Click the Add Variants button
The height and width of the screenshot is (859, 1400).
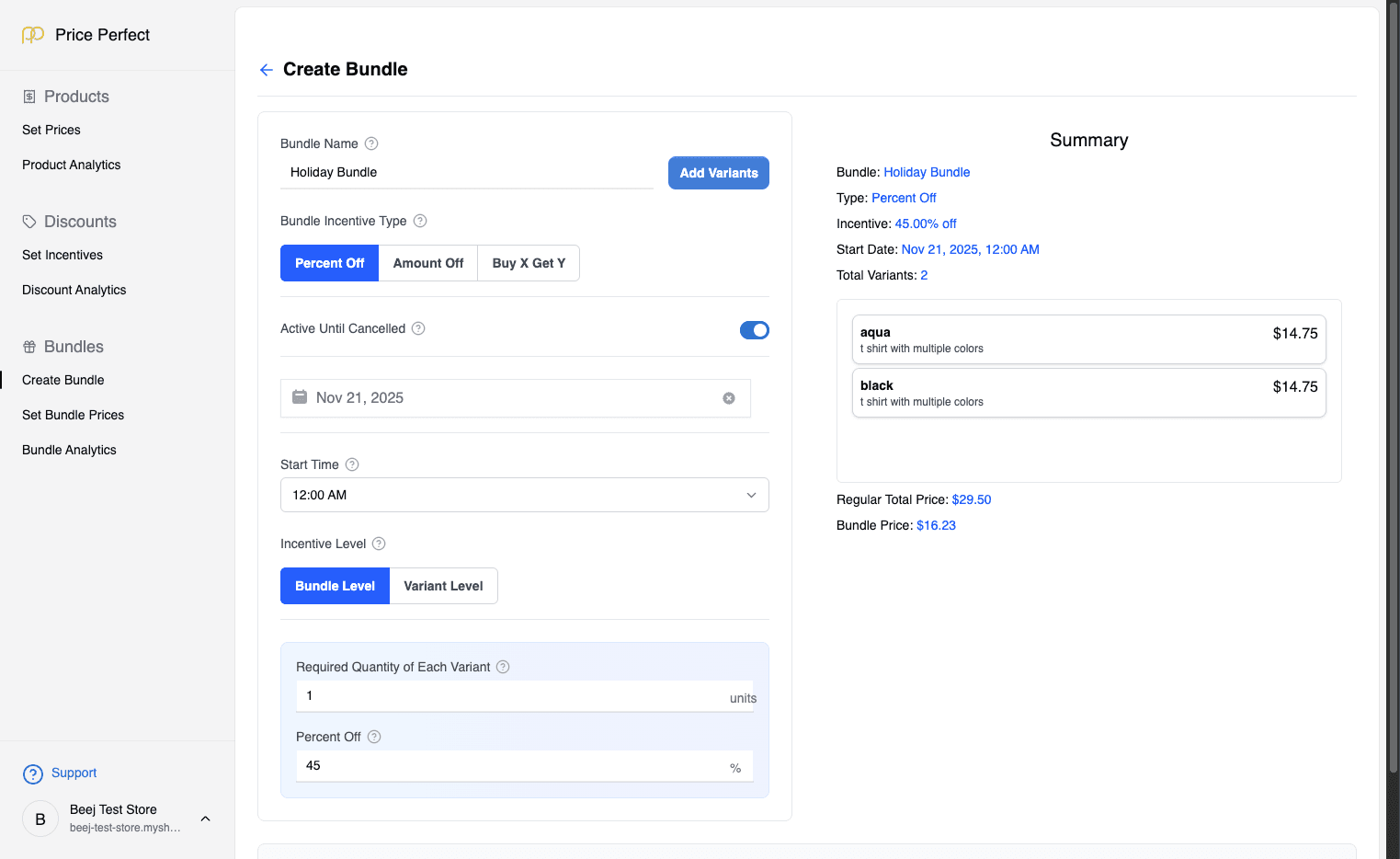click(x=719, y=173)
